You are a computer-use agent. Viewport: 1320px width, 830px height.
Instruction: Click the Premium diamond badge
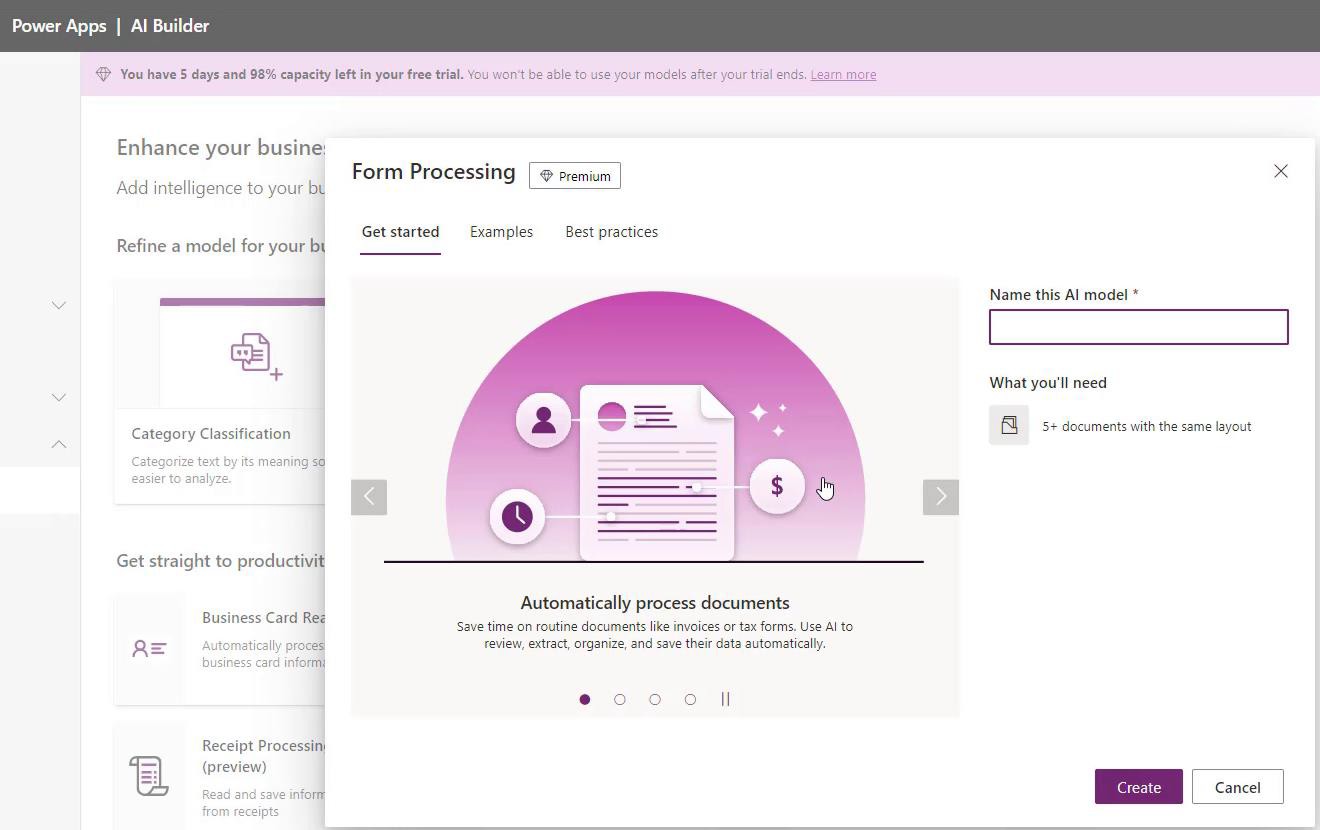575,176
